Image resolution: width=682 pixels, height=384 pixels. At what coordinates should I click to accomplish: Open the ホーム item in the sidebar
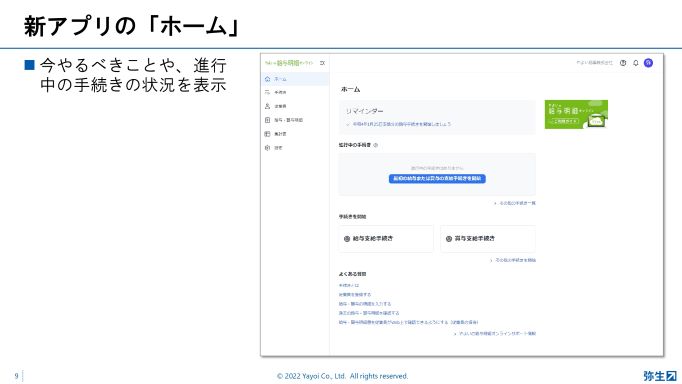click(x=295, y=79)
